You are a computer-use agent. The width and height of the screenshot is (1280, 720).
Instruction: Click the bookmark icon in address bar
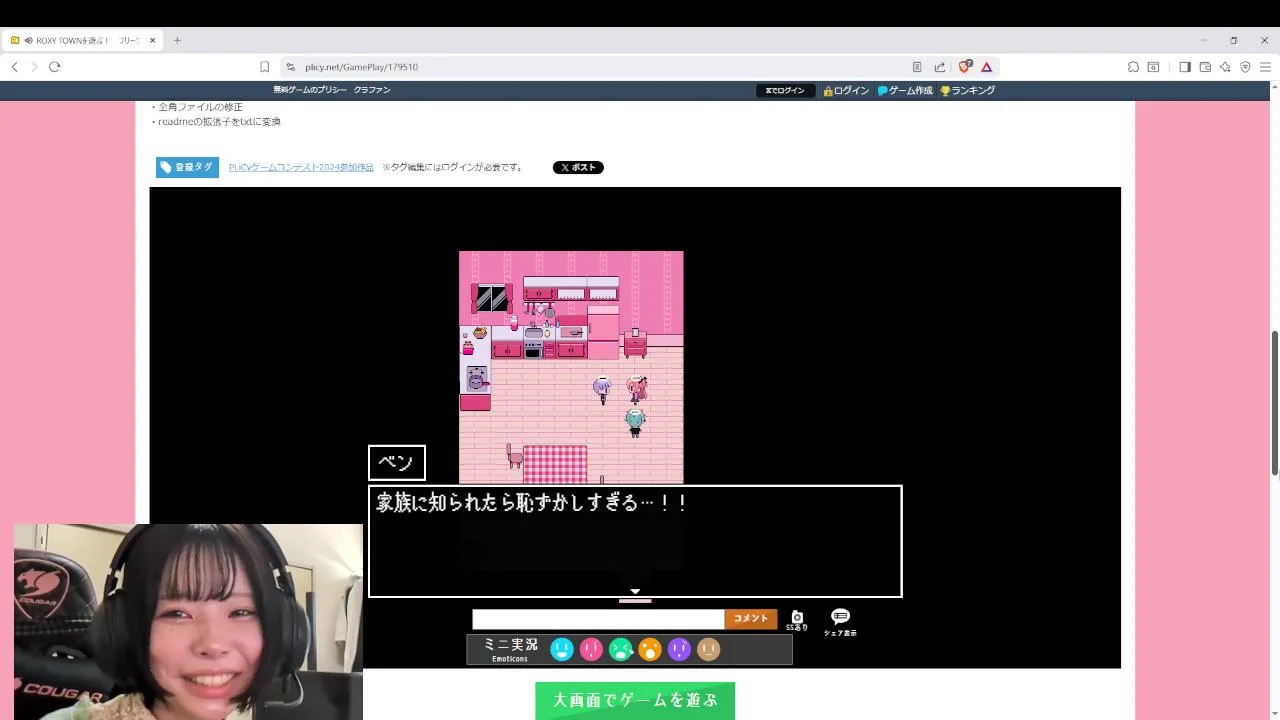pos(264,67)
